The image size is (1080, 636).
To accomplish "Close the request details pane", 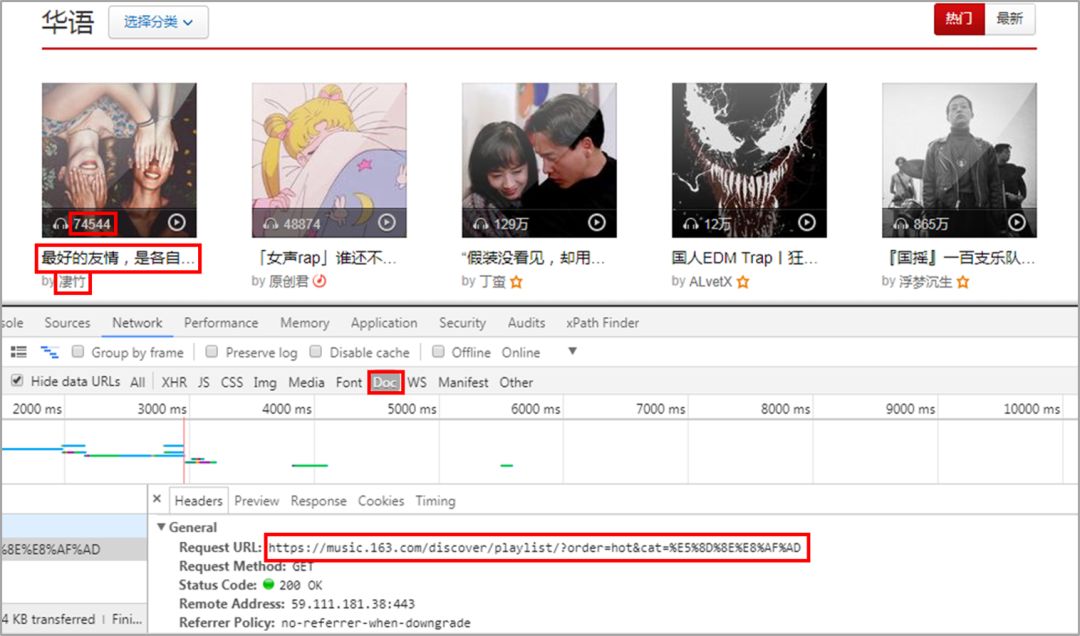I will 157,499.
